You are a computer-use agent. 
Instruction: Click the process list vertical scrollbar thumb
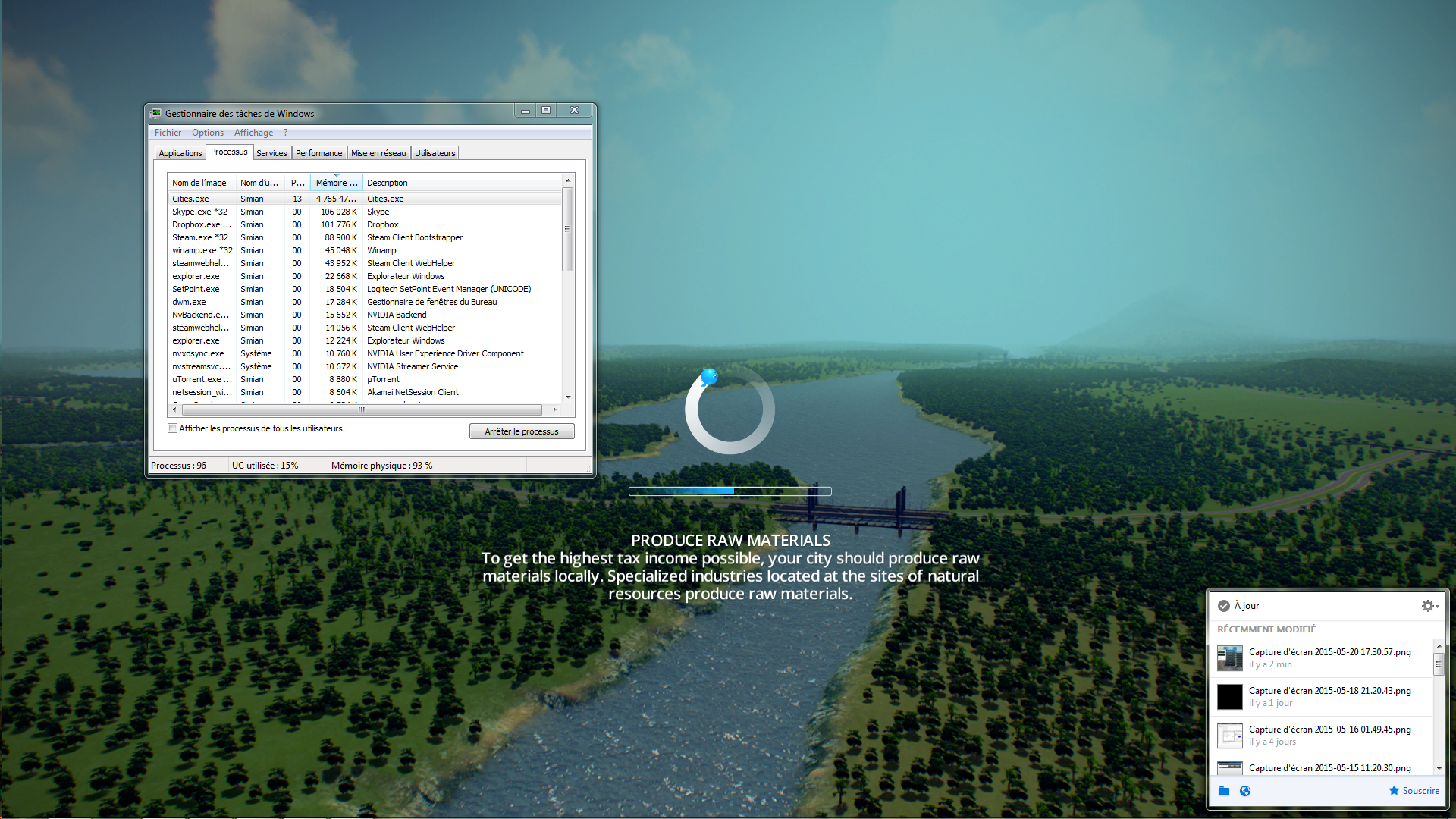tap(568, 229)
